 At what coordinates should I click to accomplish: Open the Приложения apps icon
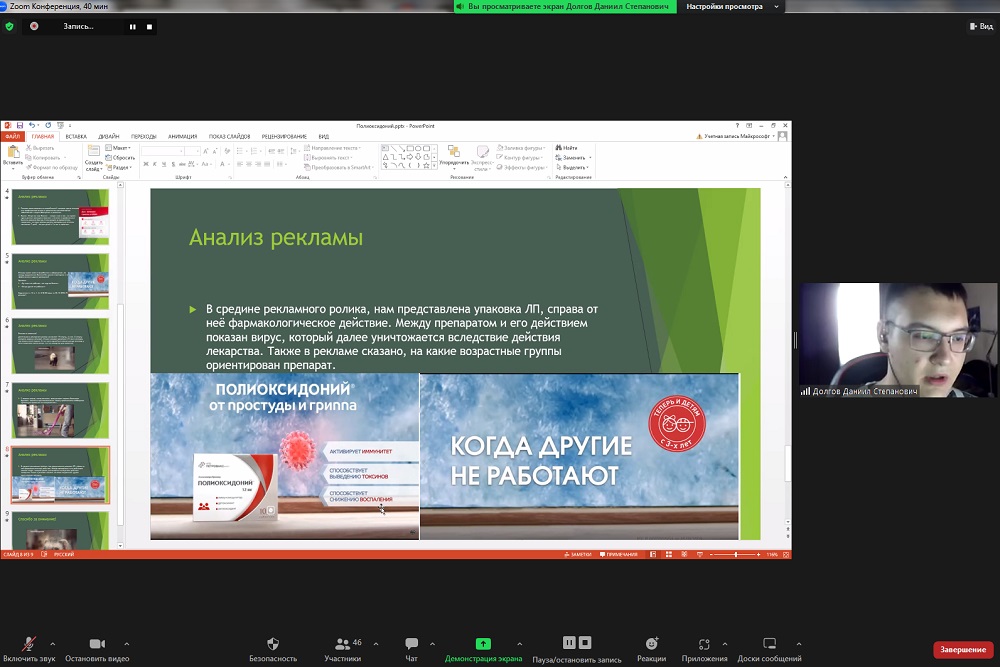[704, 644]
